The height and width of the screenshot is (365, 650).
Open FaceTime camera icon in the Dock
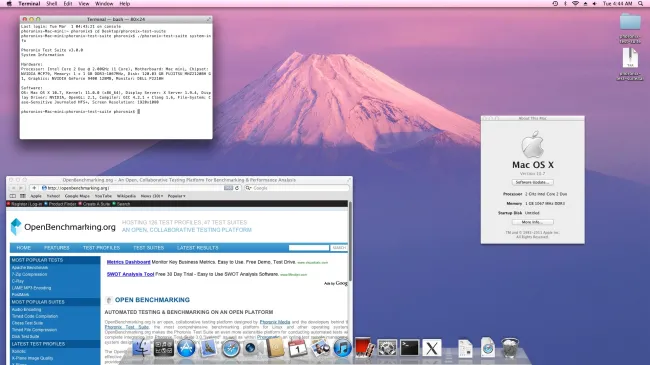253,348
